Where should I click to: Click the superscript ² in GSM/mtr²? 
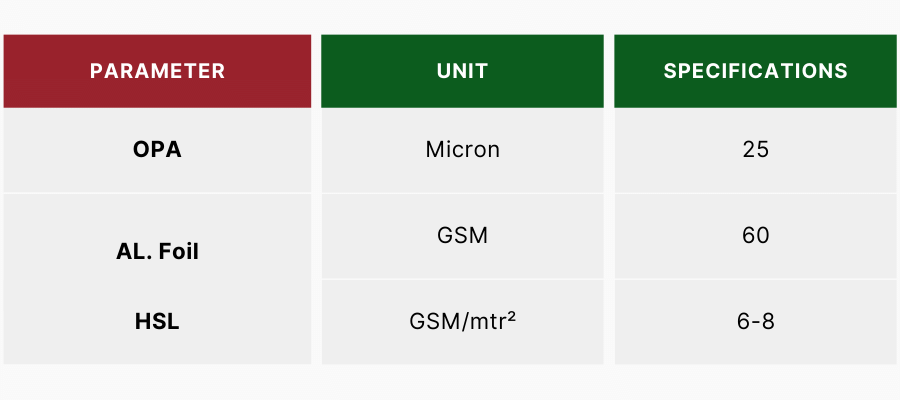tap(511, 318)
